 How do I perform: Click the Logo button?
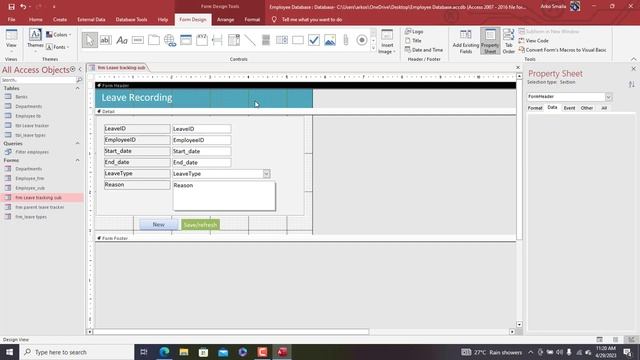coord(414,31)
